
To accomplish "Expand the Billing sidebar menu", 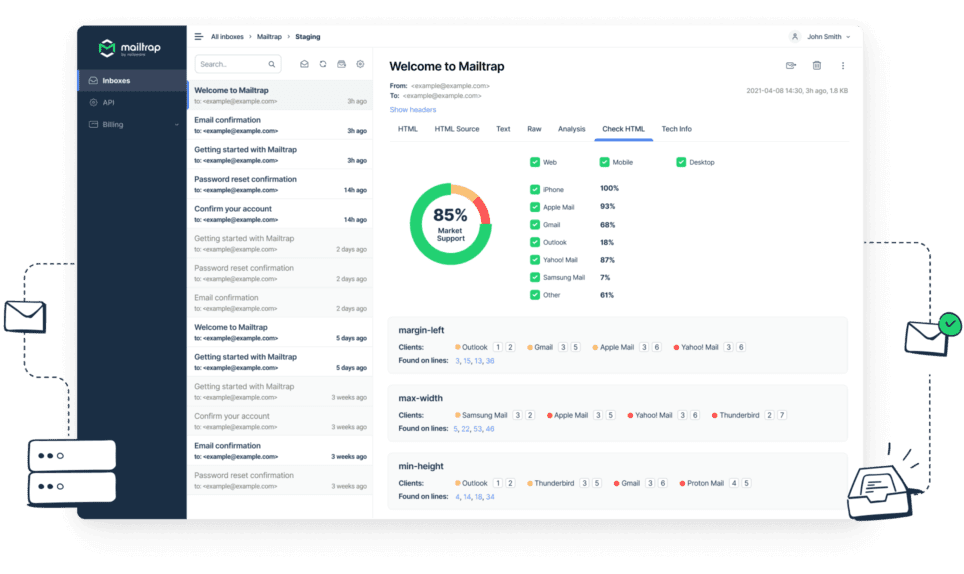I will click(132, 124).
